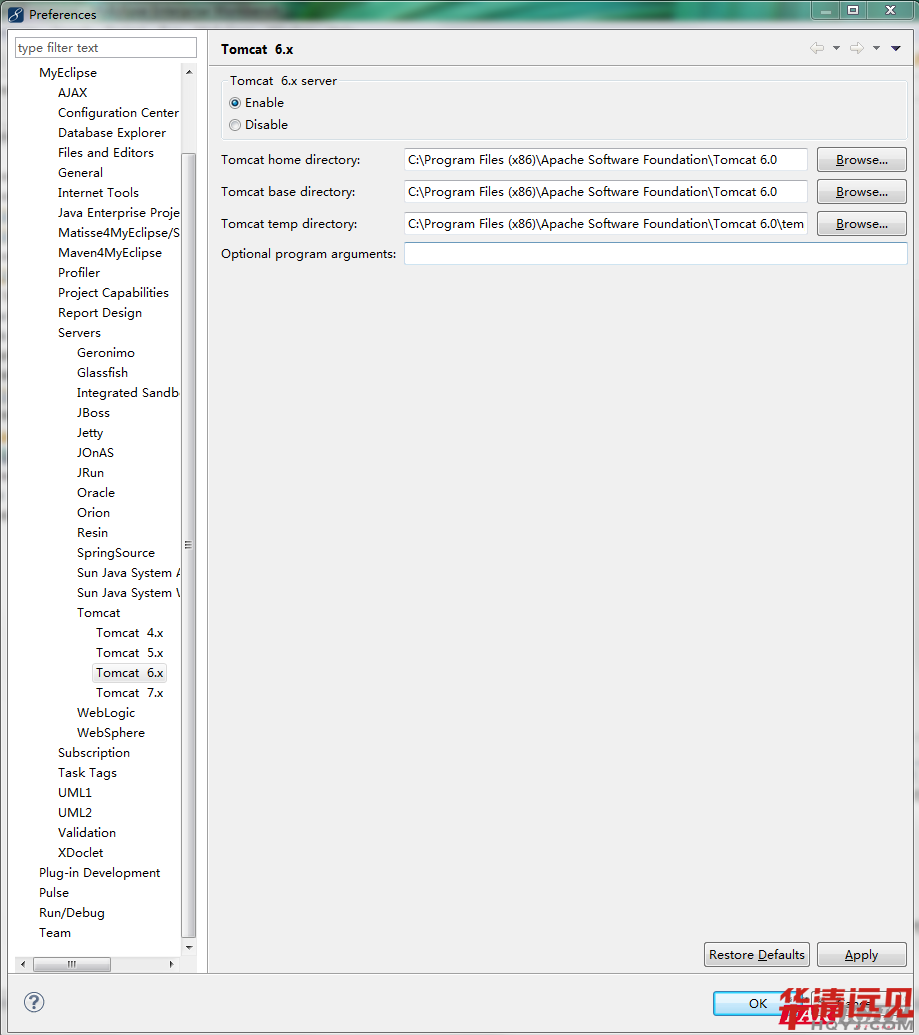919x1035 pixels.
Task: Confirm with the OK button
Action: 757,1003
